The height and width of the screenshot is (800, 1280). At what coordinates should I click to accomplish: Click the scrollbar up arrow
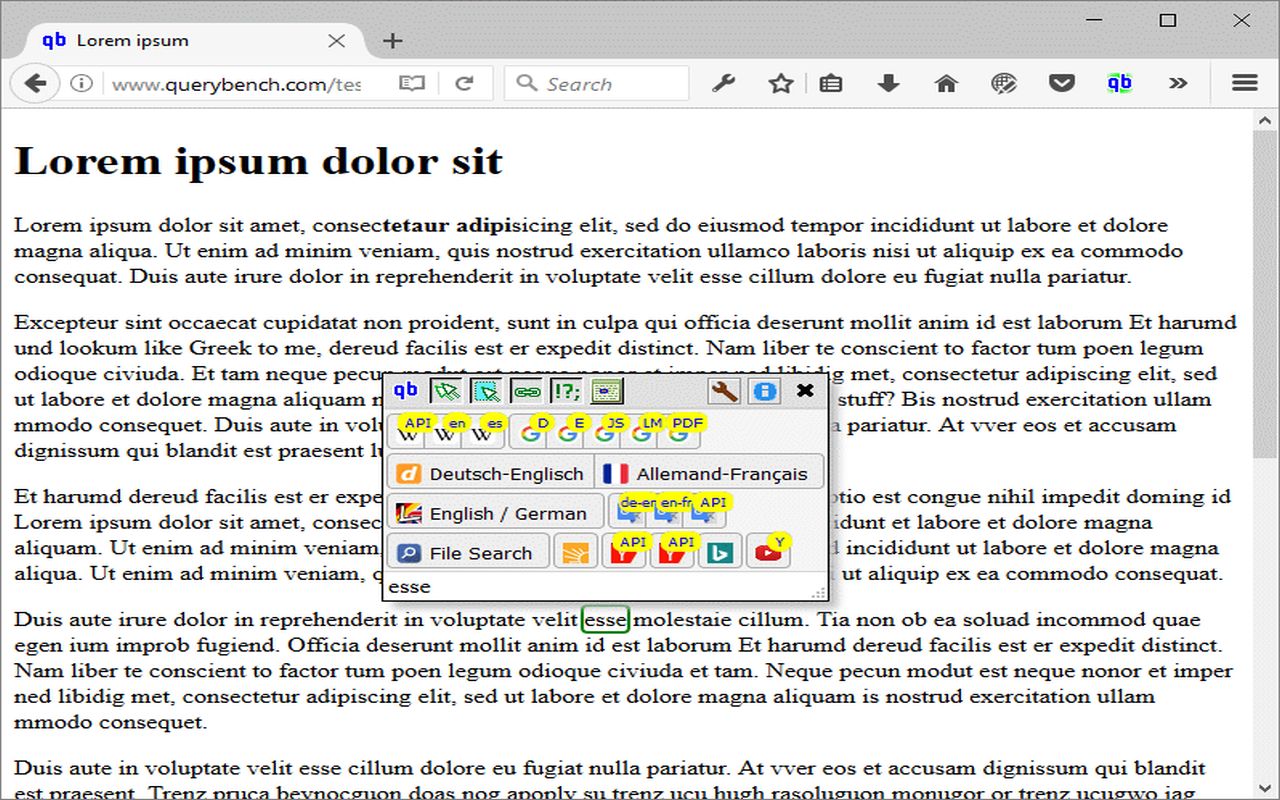(1264, 121)
